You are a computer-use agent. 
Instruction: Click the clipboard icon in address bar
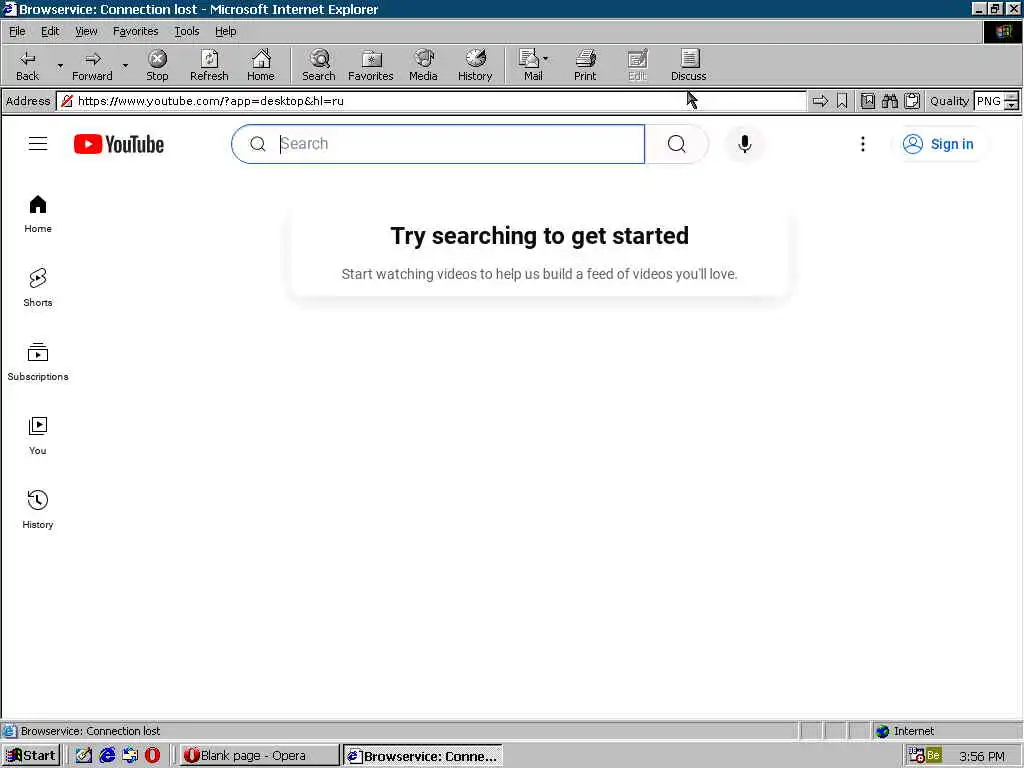pyautogui.click(x=912, y=101)
